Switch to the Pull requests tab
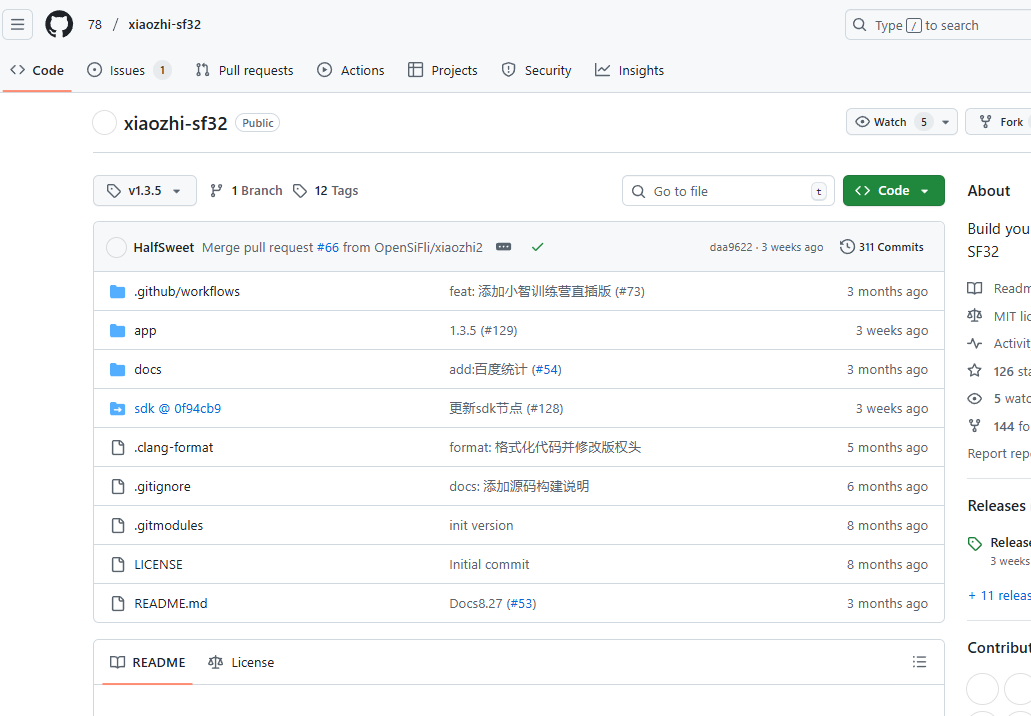 click(x=244, y=70)
